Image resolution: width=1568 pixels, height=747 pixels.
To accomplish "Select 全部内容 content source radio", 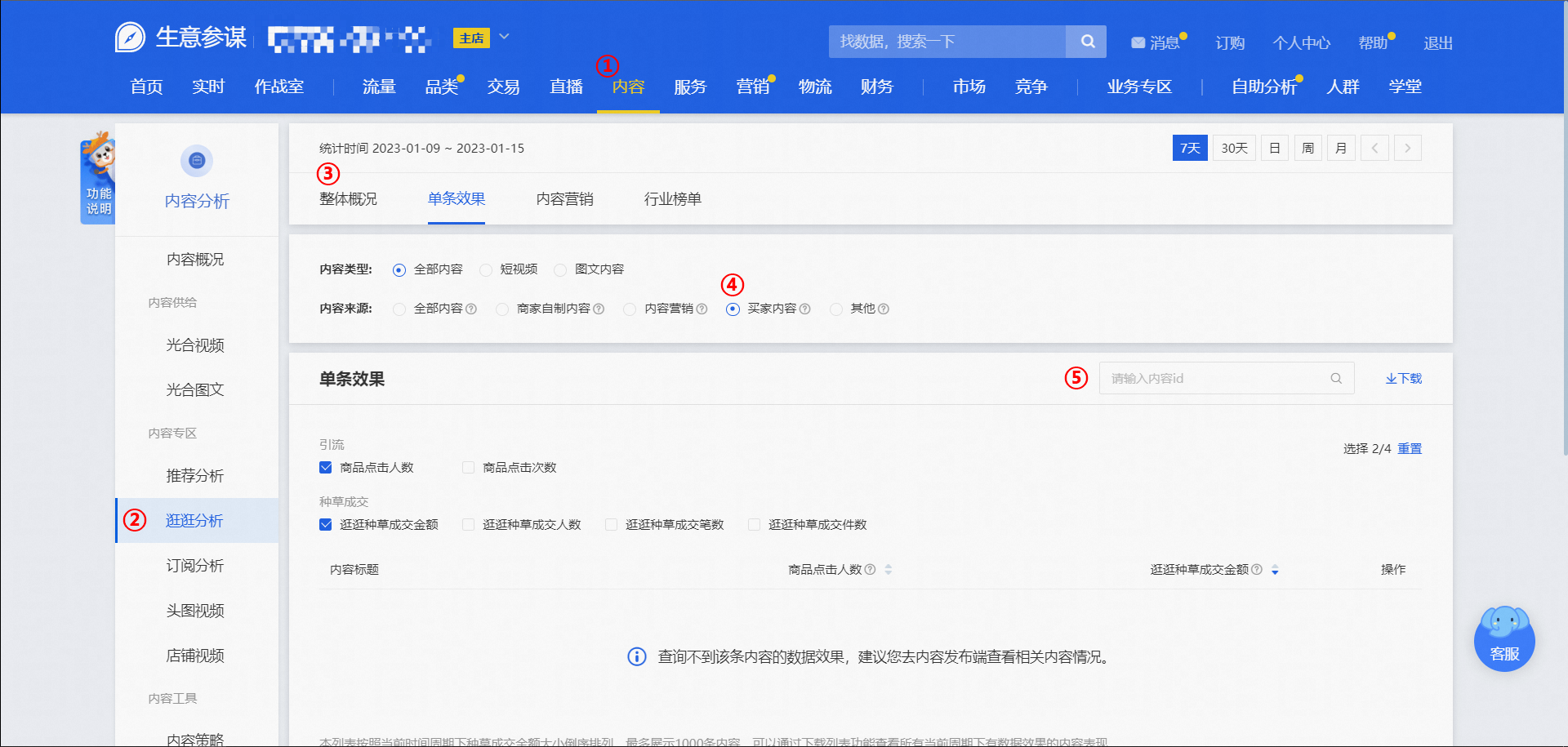I will pos(399,309).
